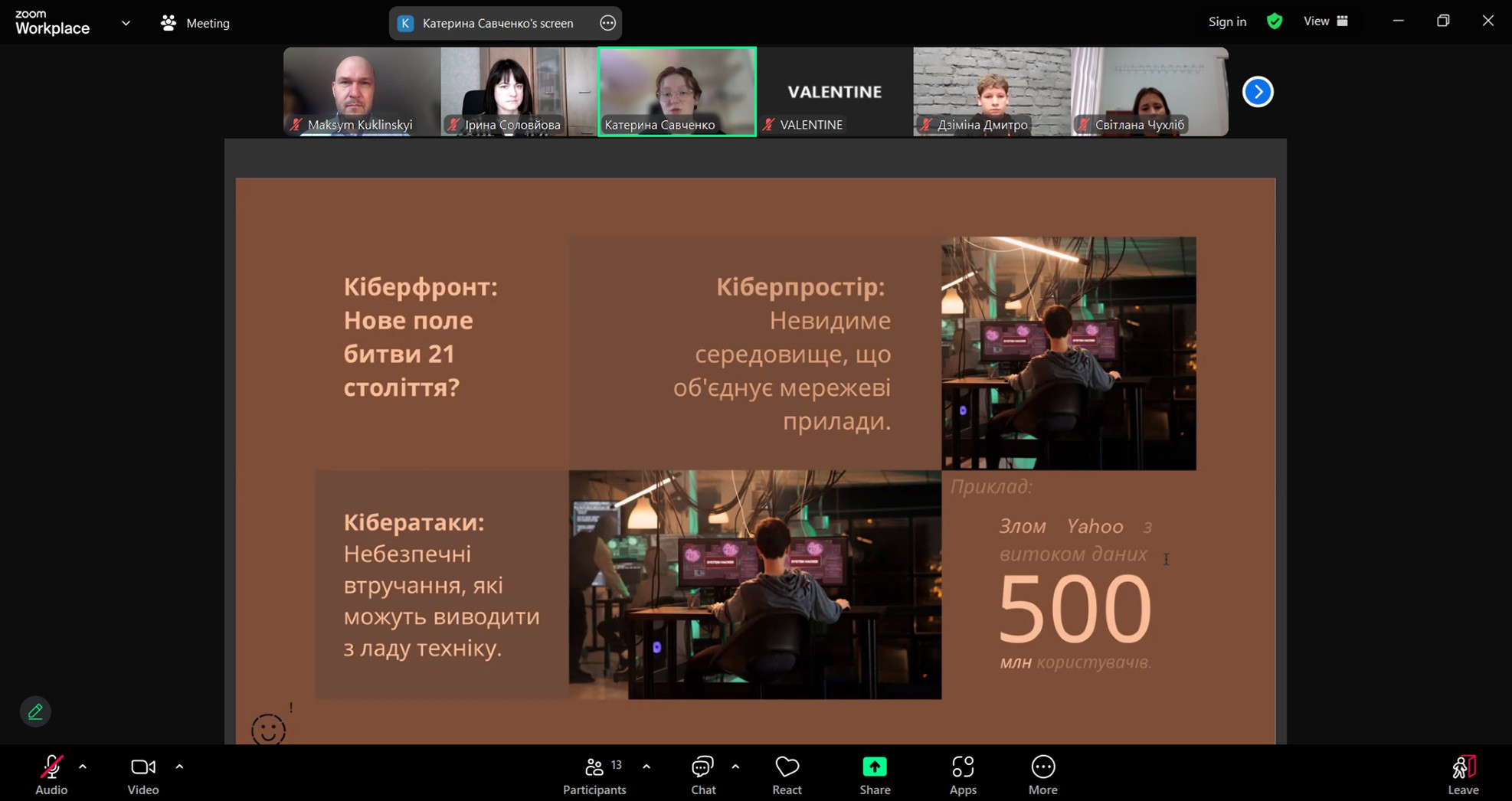1512x801 pixels.
Task: Click upper hacker workstation image
Action: tap(1069, 353)
